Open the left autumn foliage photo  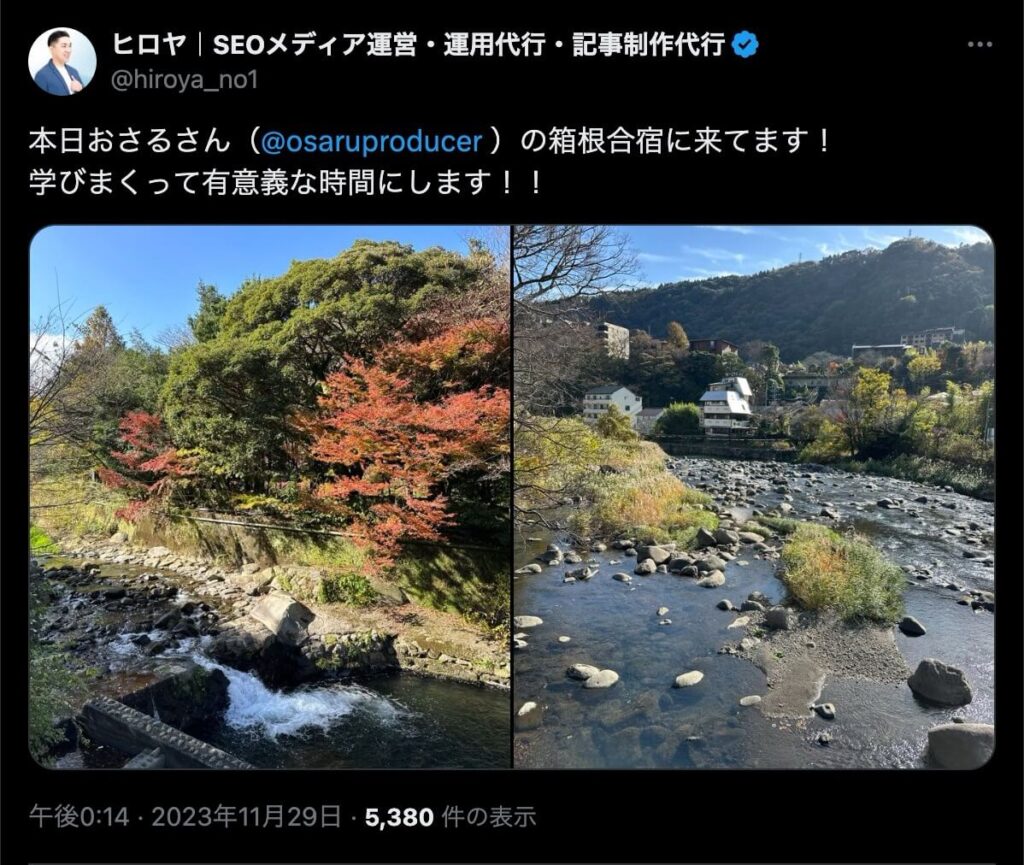(270, 497)
